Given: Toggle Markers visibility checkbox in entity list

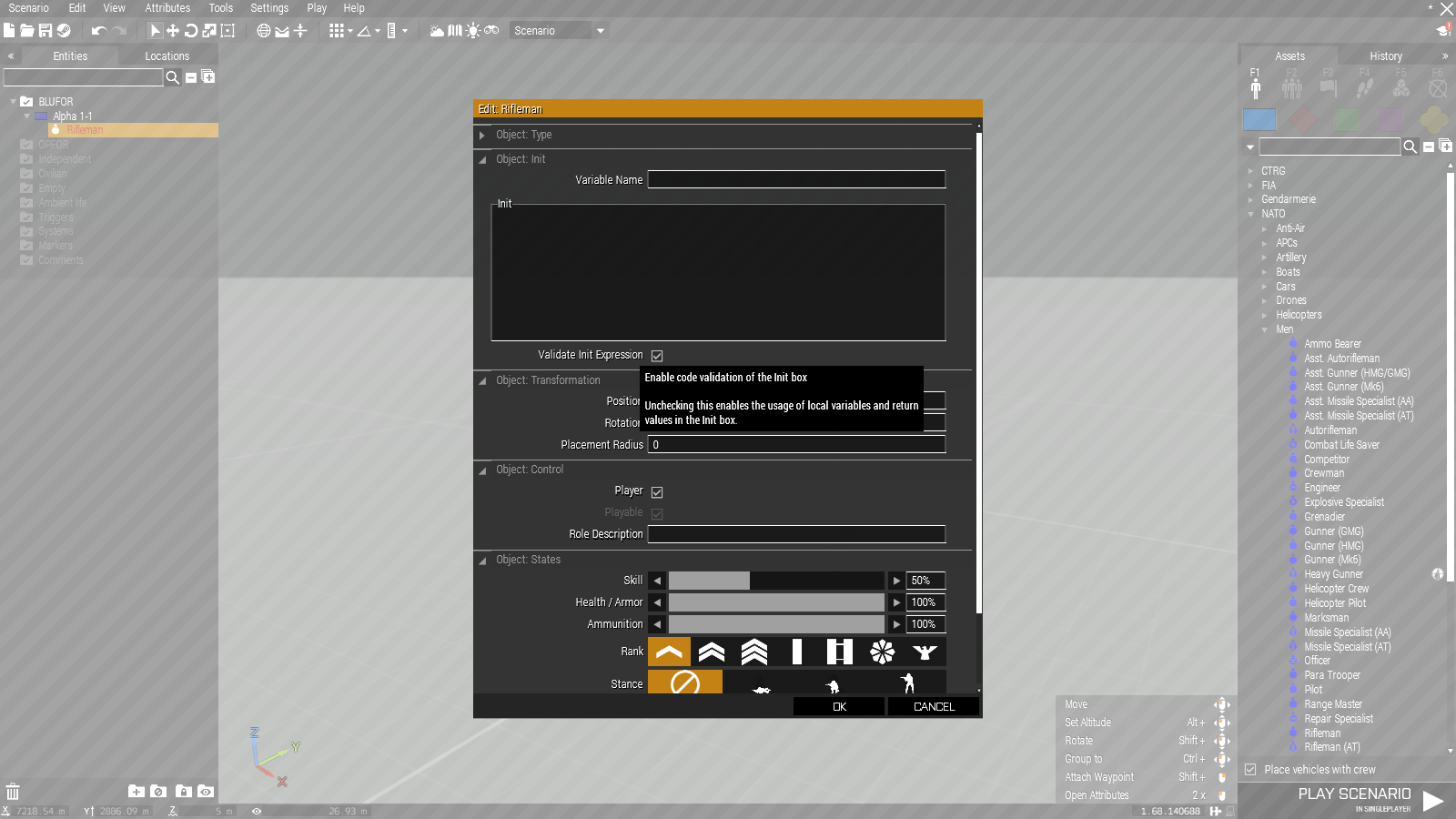Looking at the screenshot, I should tap(26, 246).
